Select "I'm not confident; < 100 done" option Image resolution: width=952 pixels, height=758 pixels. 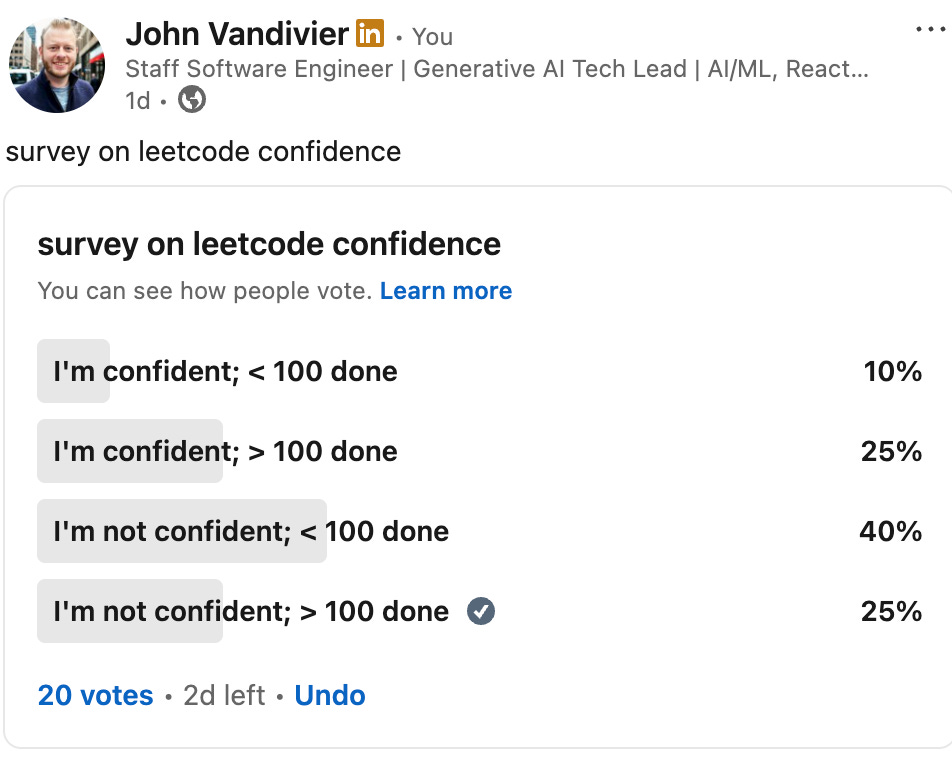251,531
